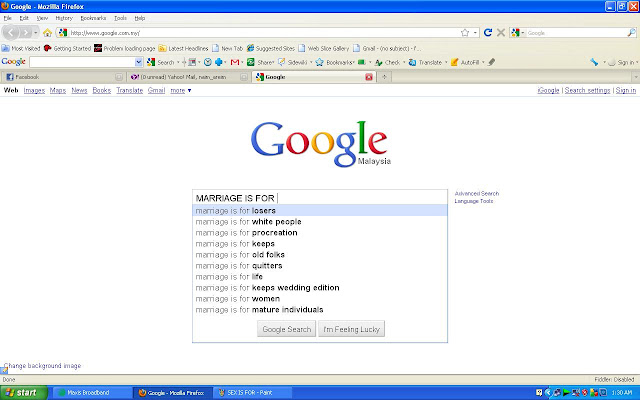This screenshot has height=400, width=640.
Task: Click the Google Search button
Action: pyautogui.click(x=287, y=329)
